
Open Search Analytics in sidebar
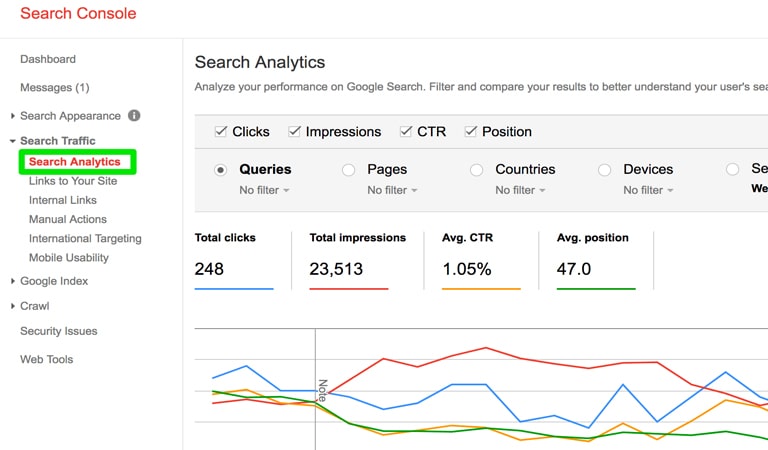(x=74, y=162)
